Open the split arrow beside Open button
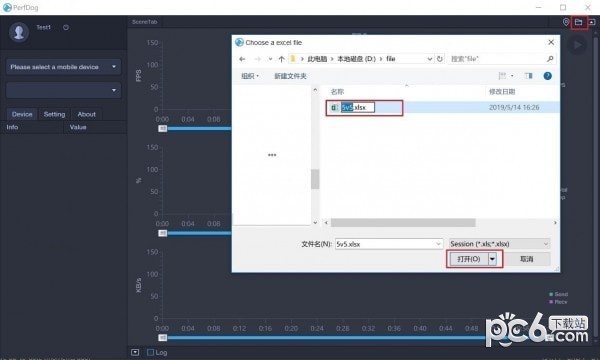600x360 pixels. coord(492,259)
